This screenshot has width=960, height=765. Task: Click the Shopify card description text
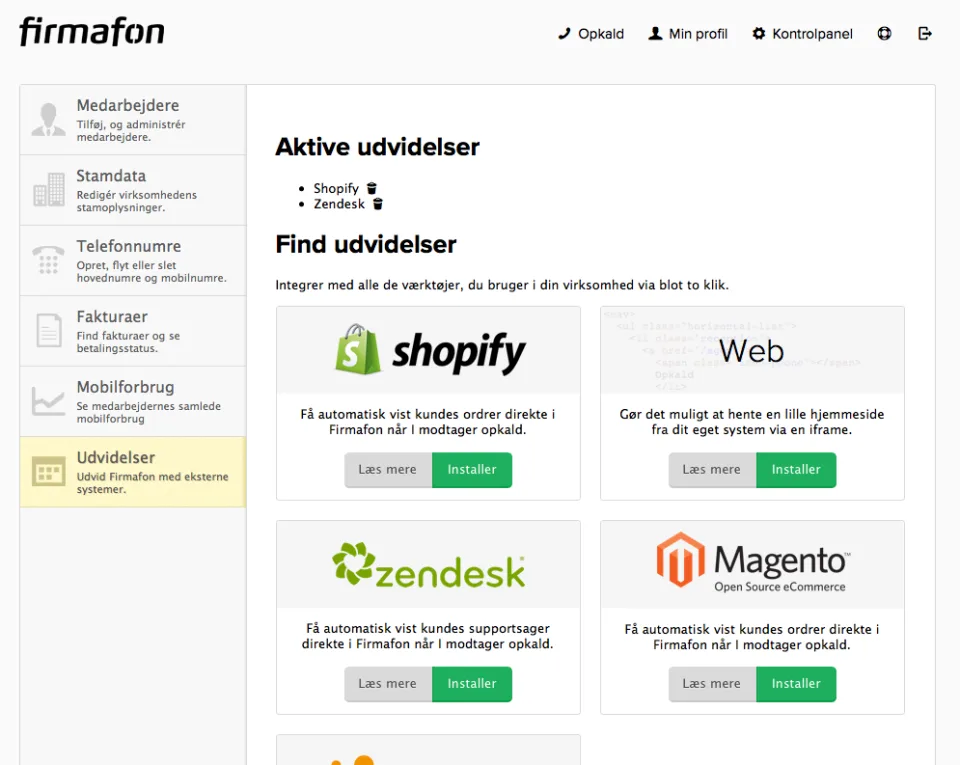pyautogui.click(x=427, y=422)
